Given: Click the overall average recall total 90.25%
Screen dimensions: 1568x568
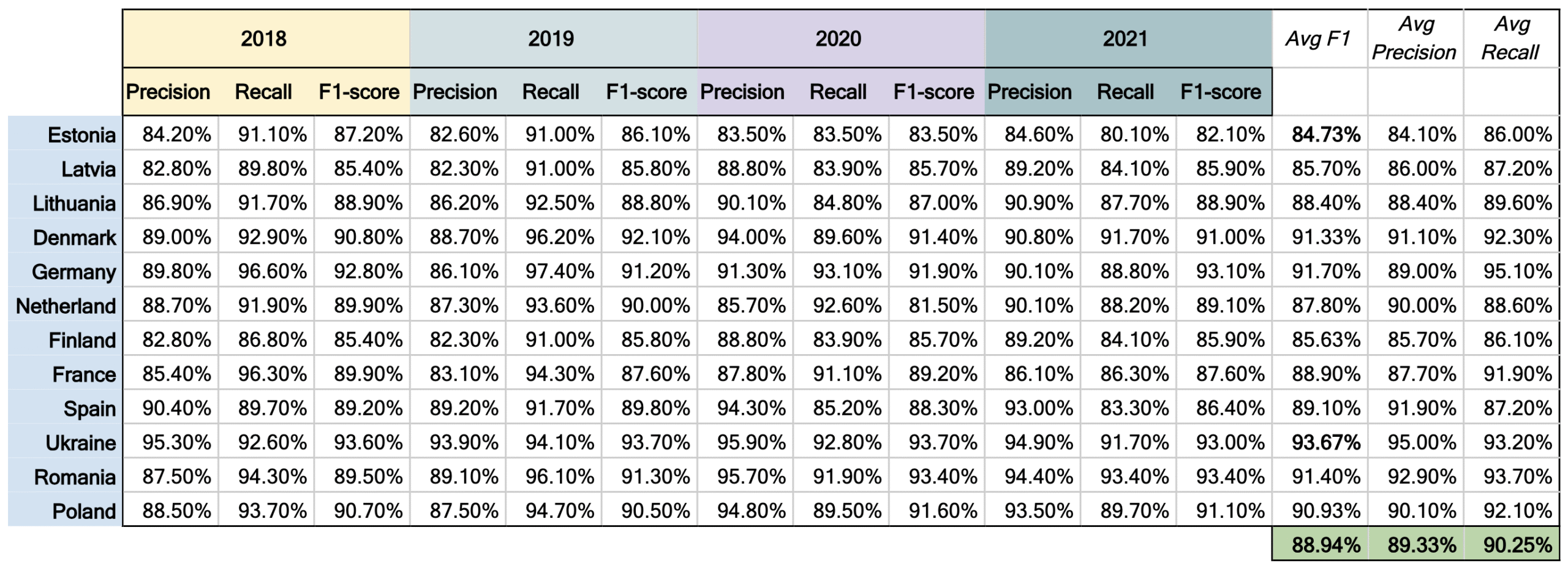Looking at the screenshot, I should [x=1517, y=544].
